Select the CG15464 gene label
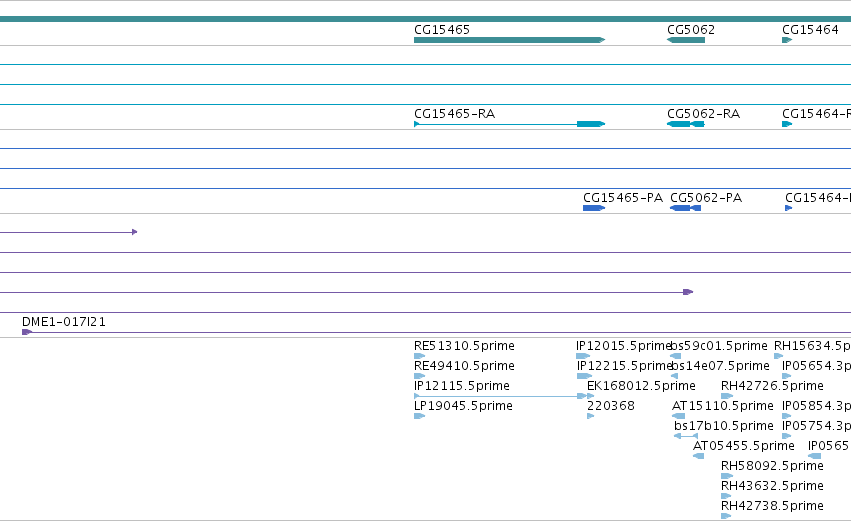Viewport: 851px width, 521px height. (810, 30)
